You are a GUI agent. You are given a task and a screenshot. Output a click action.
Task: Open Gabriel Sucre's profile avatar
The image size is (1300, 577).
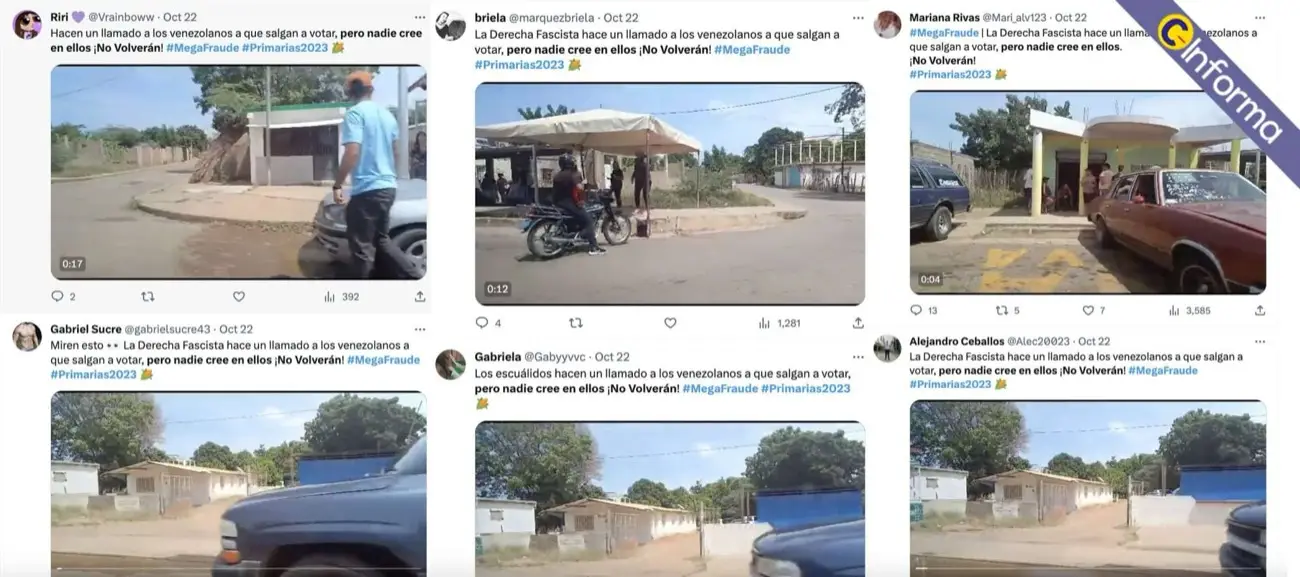(27, 336)
